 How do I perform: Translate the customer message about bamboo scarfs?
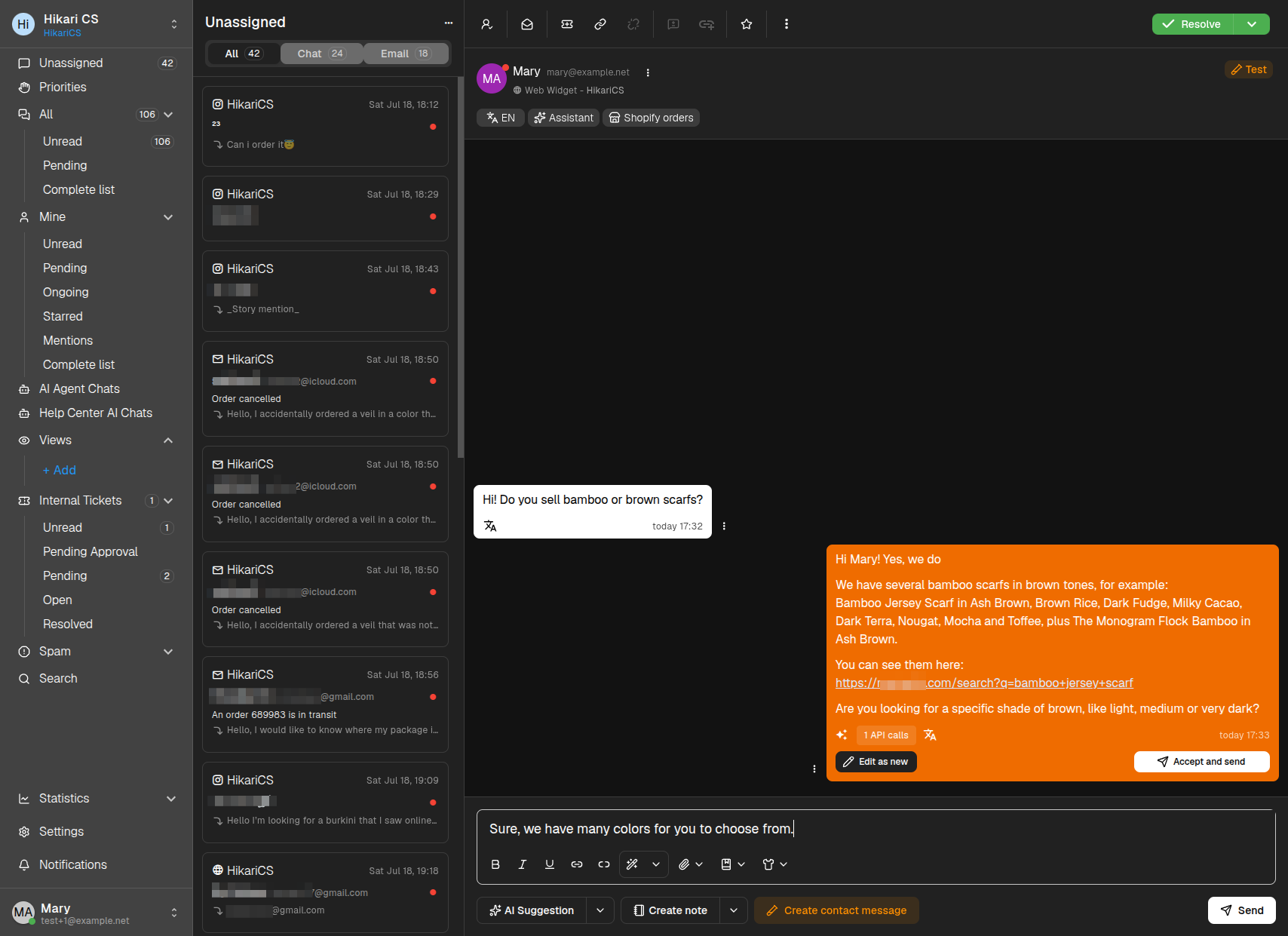490,526
